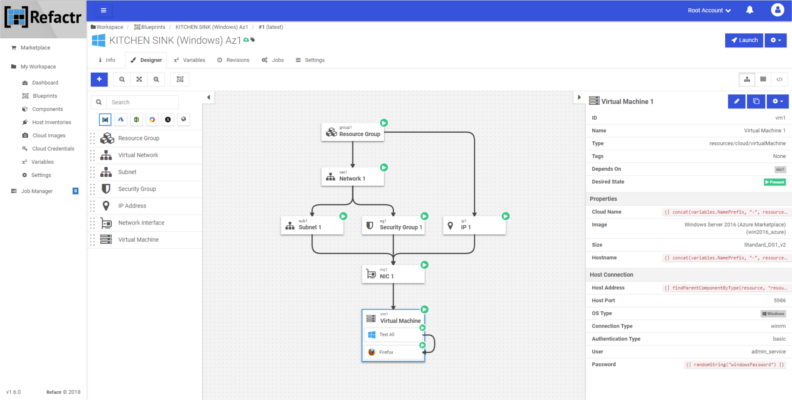Click the fit-to-screen arrows button
This screenshot has height=400, width=792.
pos(139,79)
